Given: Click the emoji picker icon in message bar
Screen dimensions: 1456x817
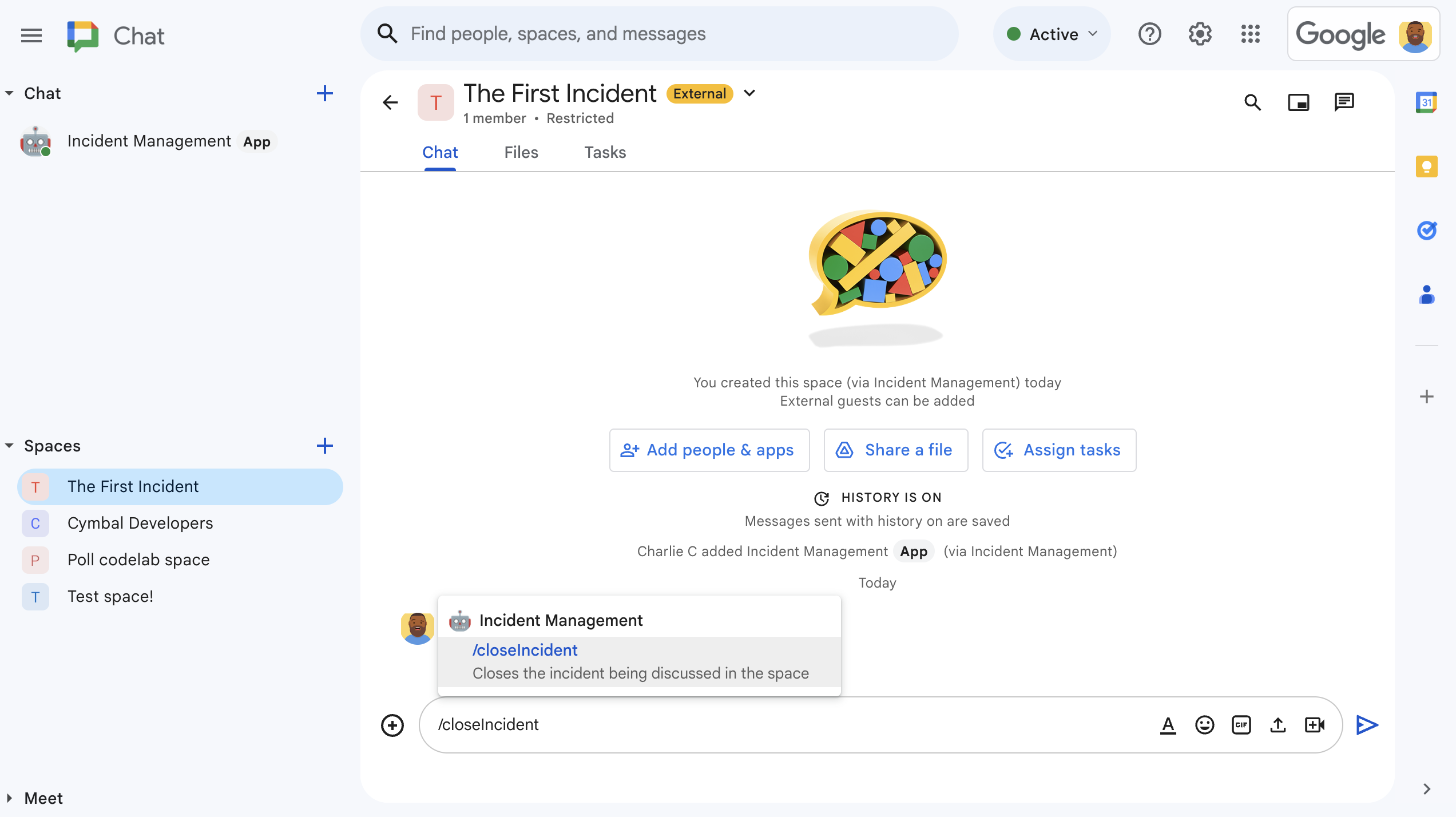Looking at the screenshot, I should pos(1205,725).
